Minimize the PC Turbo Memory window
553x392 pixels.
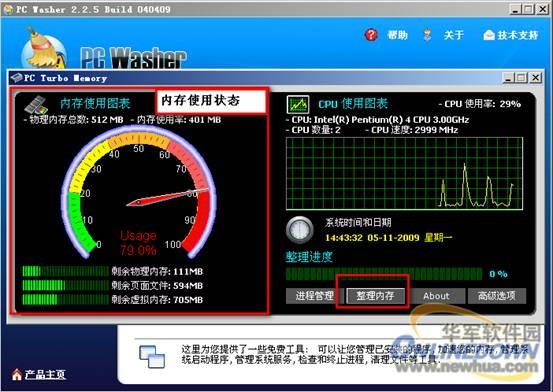(x=508, y=78)
